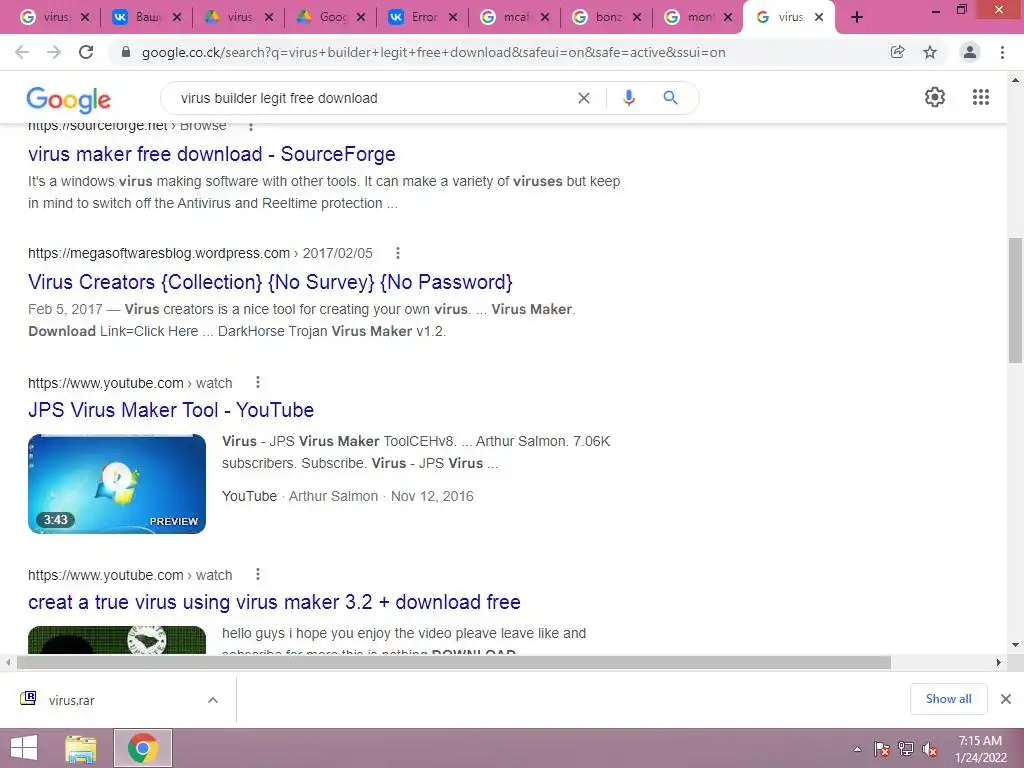
Task: Go to Google home via logo
Action: (69, 100)
